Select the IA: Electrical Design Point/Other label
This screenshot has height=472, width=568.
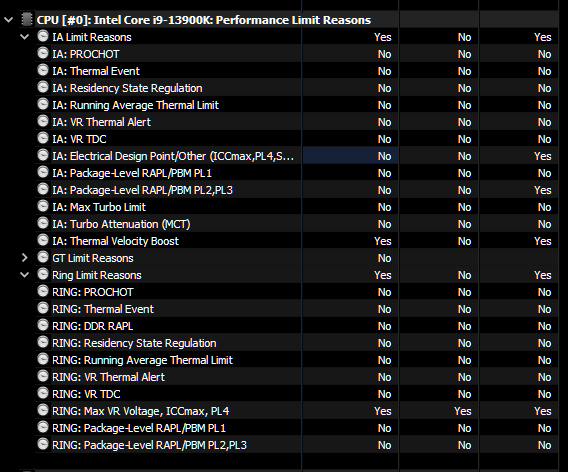click(x=173, y=156)
